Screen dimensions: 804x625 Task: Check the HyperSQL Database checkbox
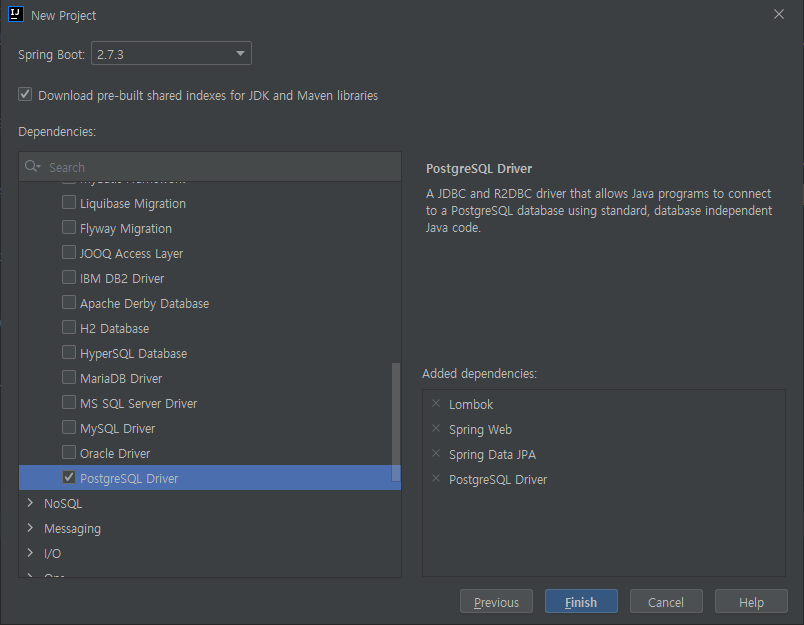point(69,353)
